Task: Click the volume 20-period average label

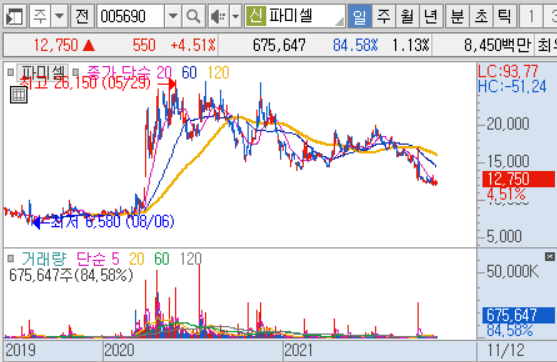Action: (x=137, y=259)
